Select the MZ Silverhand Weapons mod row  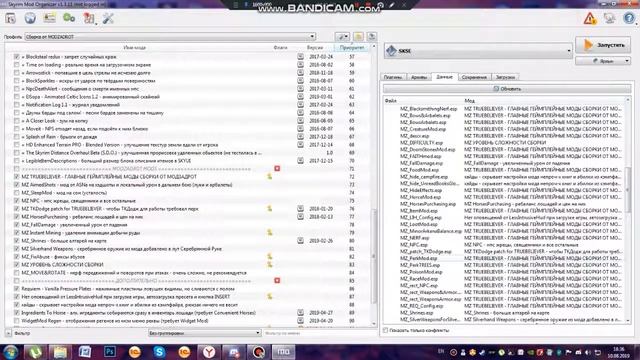(188, 249)
